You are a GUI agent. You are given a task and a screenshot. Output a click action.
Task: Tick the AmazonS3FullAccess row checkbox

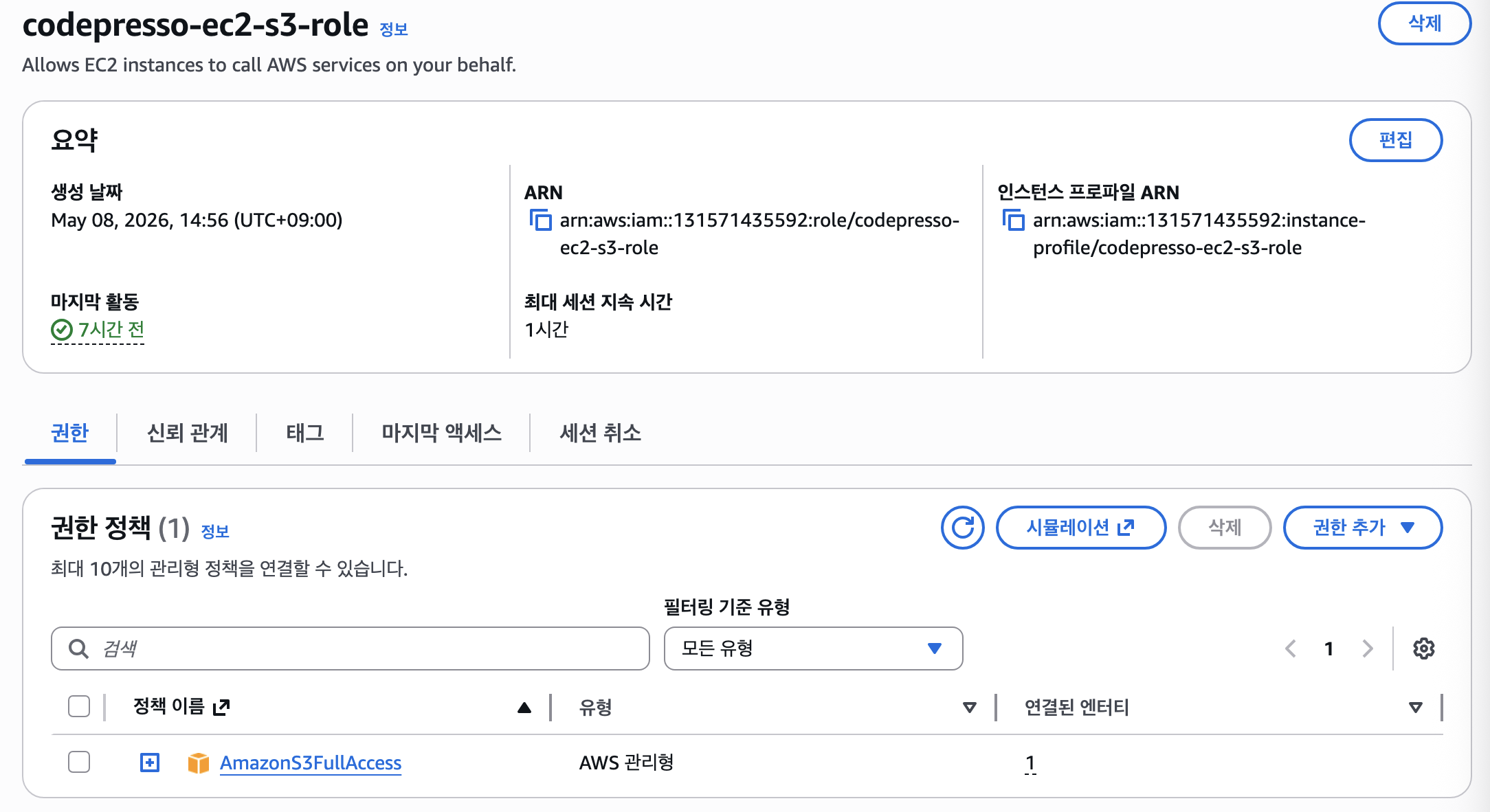tap(79, 762)
